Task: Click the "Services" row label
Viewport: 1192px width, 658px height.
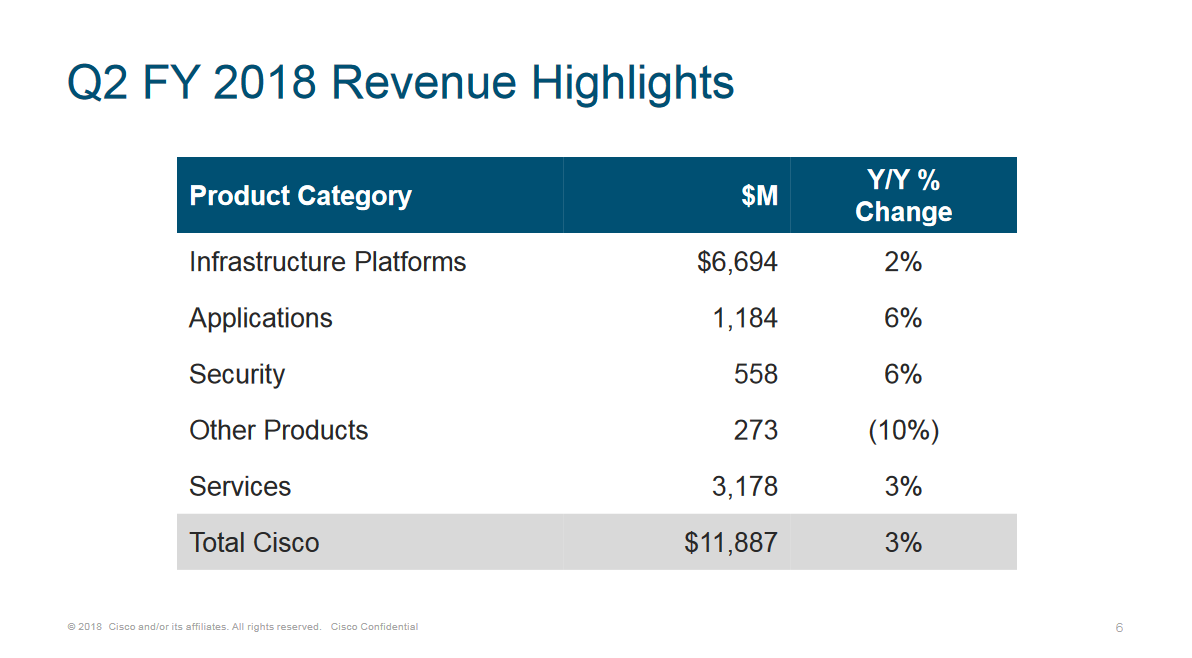Action: [x=240, y=486]
